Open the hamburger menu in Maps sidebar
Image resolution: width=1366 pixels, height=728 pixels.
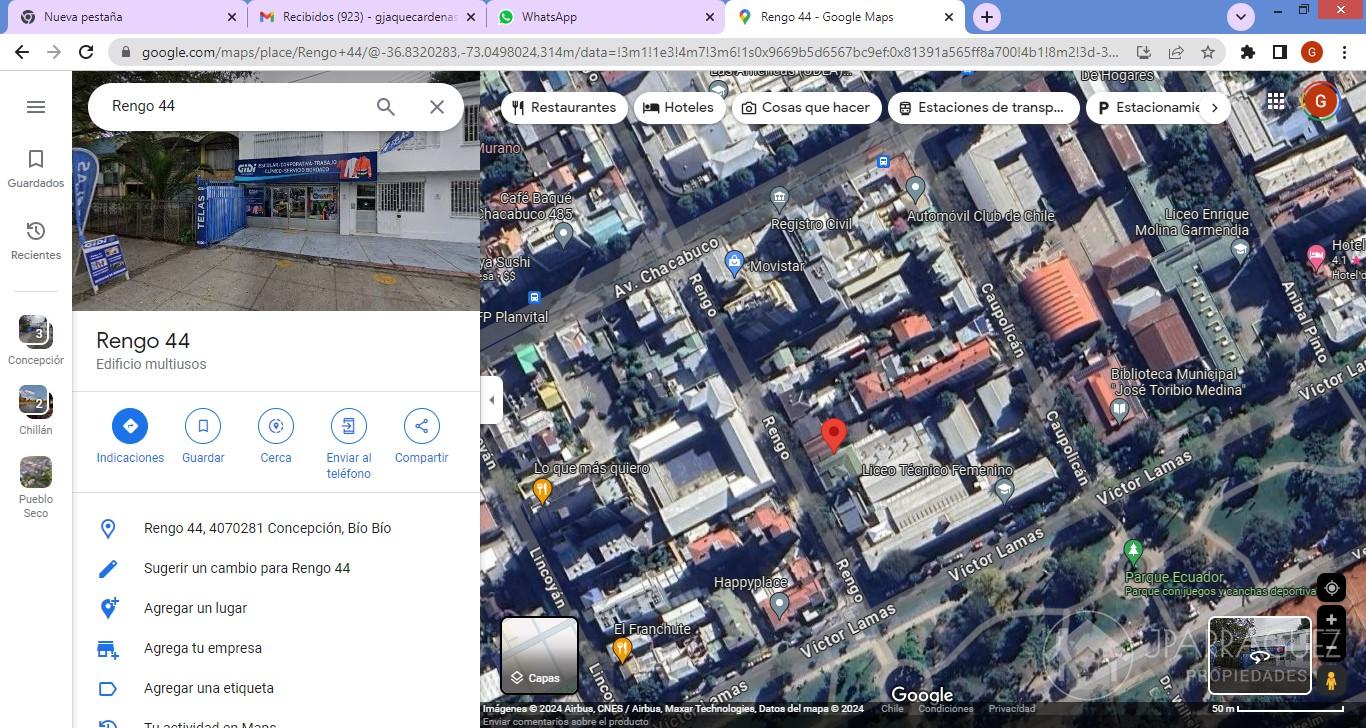coord(36,107)
